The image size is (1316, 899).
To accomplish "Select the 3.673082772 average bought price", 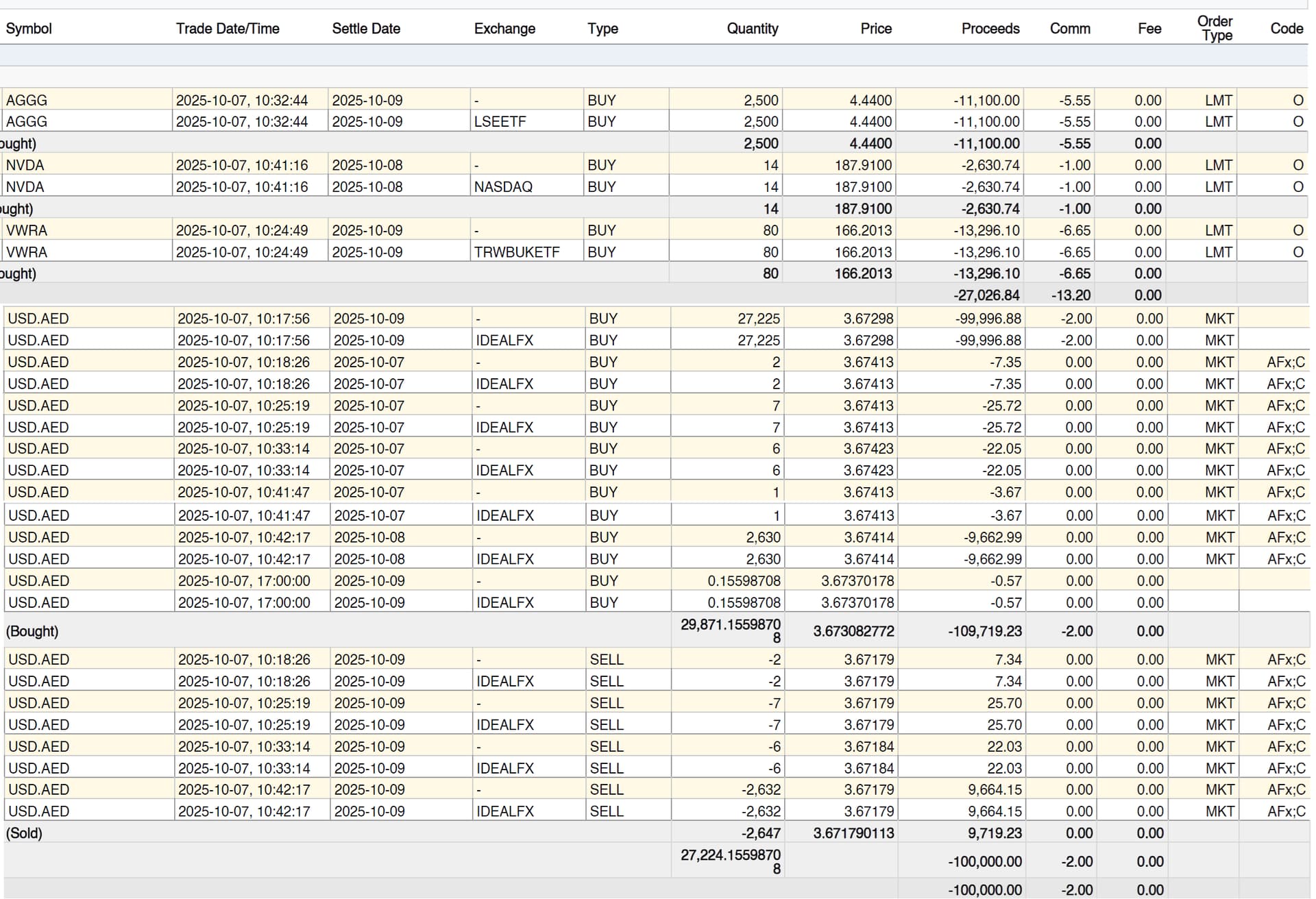I will point(853,631).
